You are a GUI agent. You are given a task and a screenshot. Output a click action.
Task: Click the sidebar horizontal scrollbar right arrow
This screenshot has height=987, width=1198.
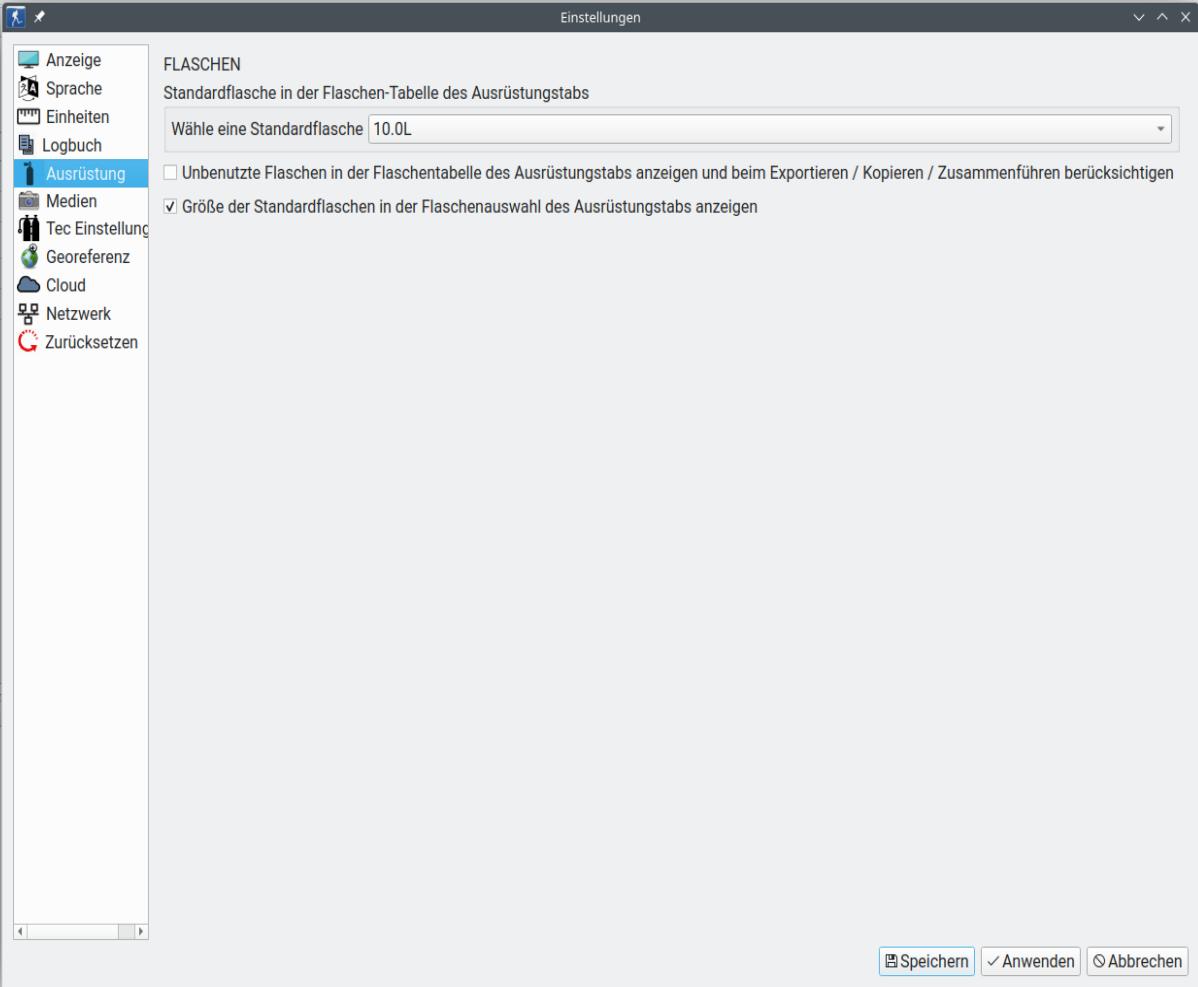[140, 932]
